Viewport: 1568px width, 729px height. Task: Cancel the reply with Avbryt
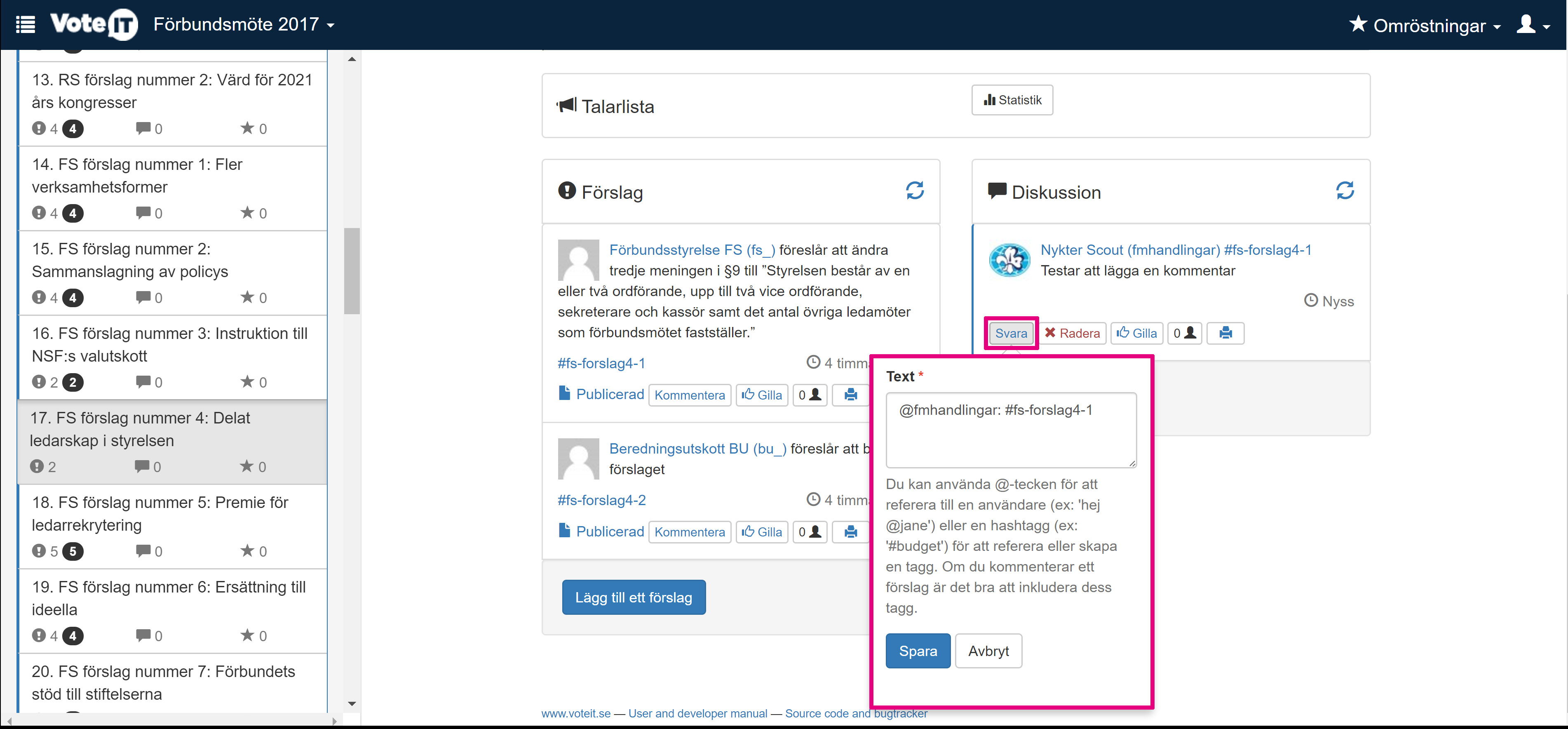tap(988, 651)
